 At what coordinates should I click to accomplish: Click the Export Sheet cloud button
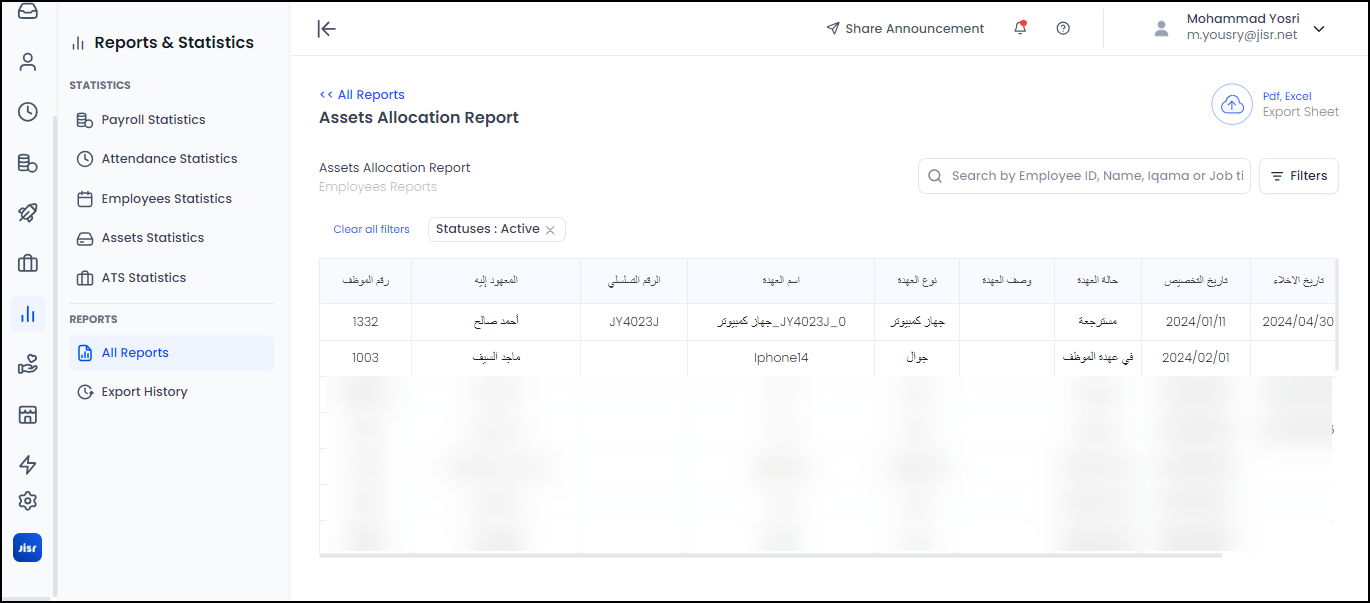click(1231, 103)
